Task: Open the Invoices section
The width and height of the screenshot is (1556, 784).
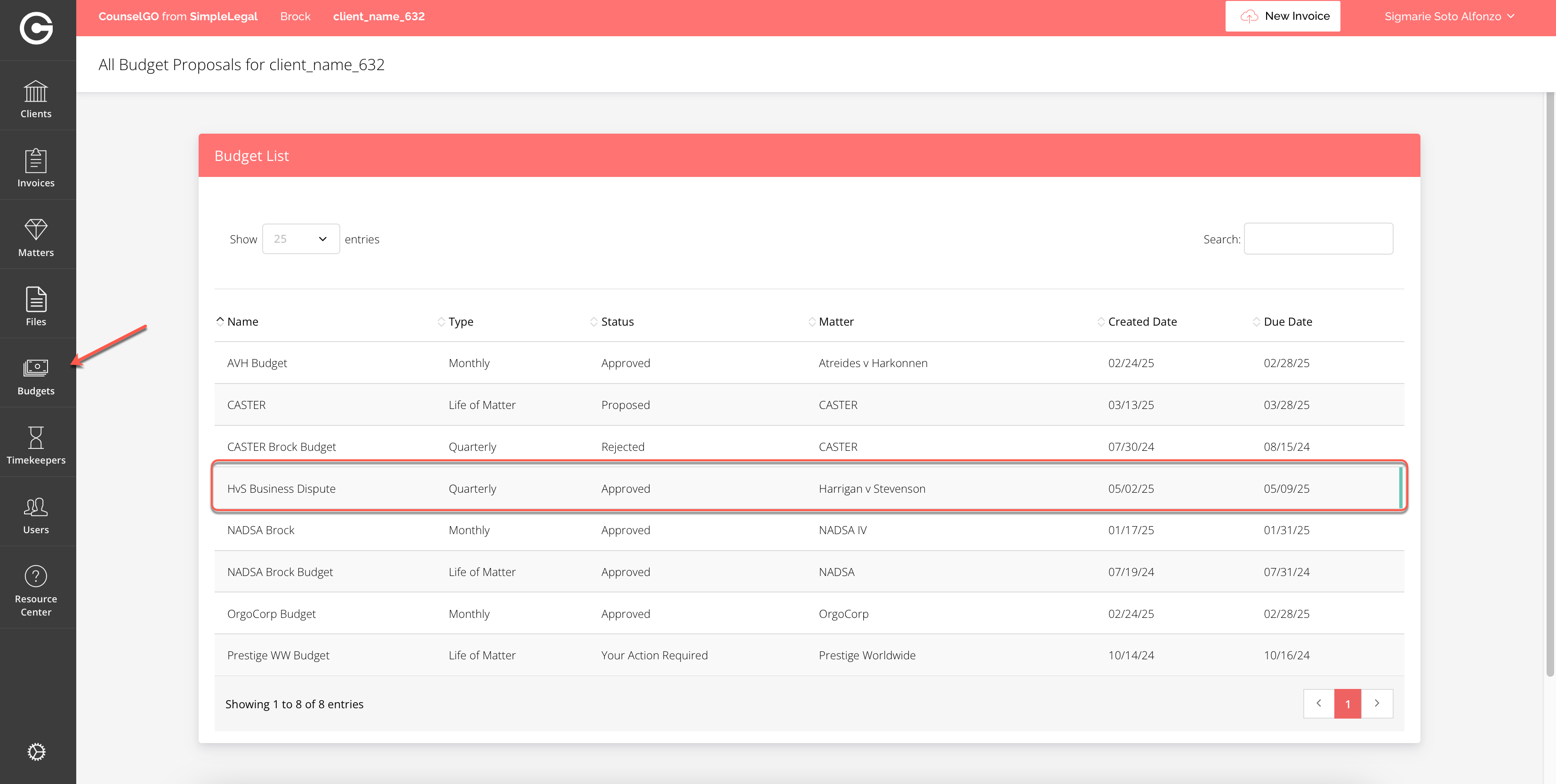Action: point(36,168)
